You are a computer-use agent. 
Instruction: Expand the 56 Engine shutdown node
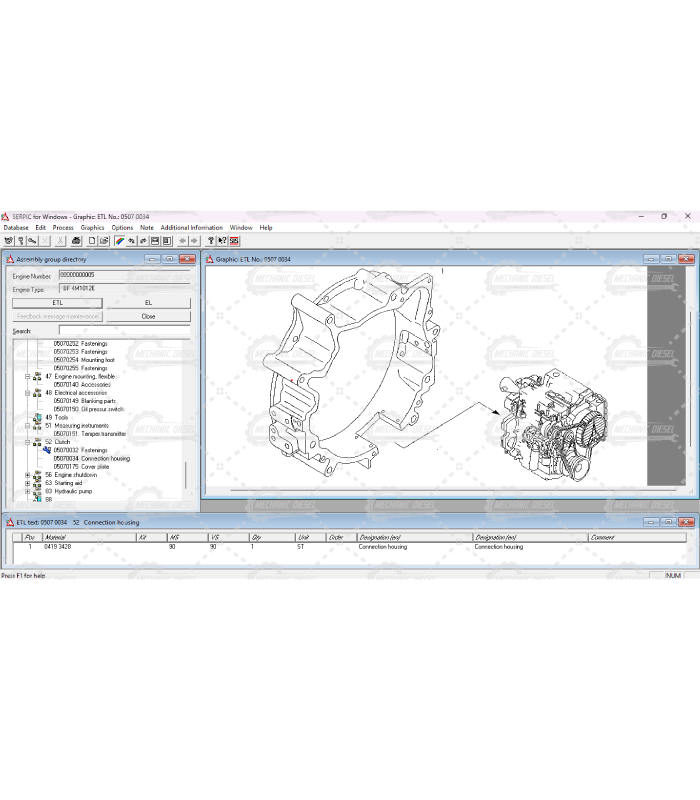coord(27,475)
